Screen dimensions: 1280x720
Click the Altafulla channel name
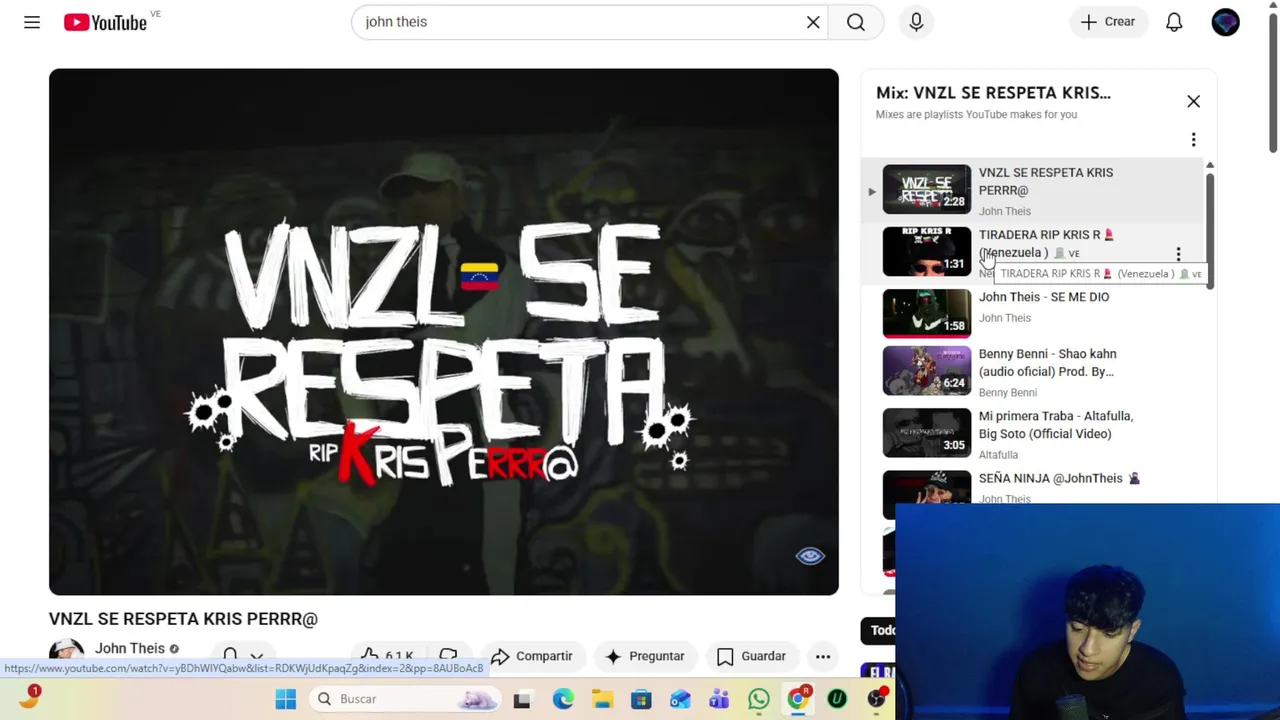(x=998, y=455)
